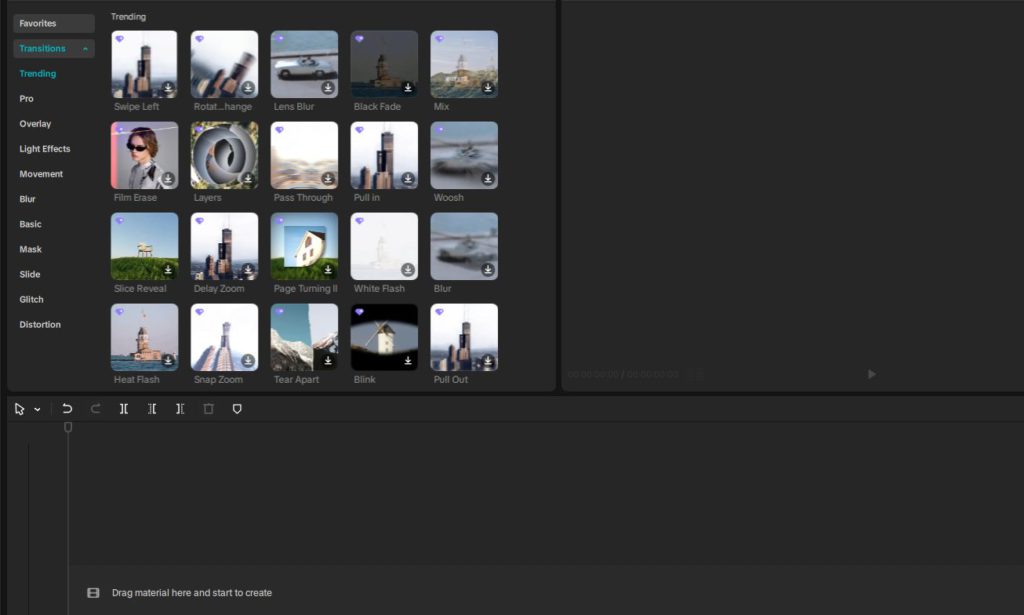Click the Split clip tool icon
Viewport: 1024px width, 615px height.
(124, 409)
